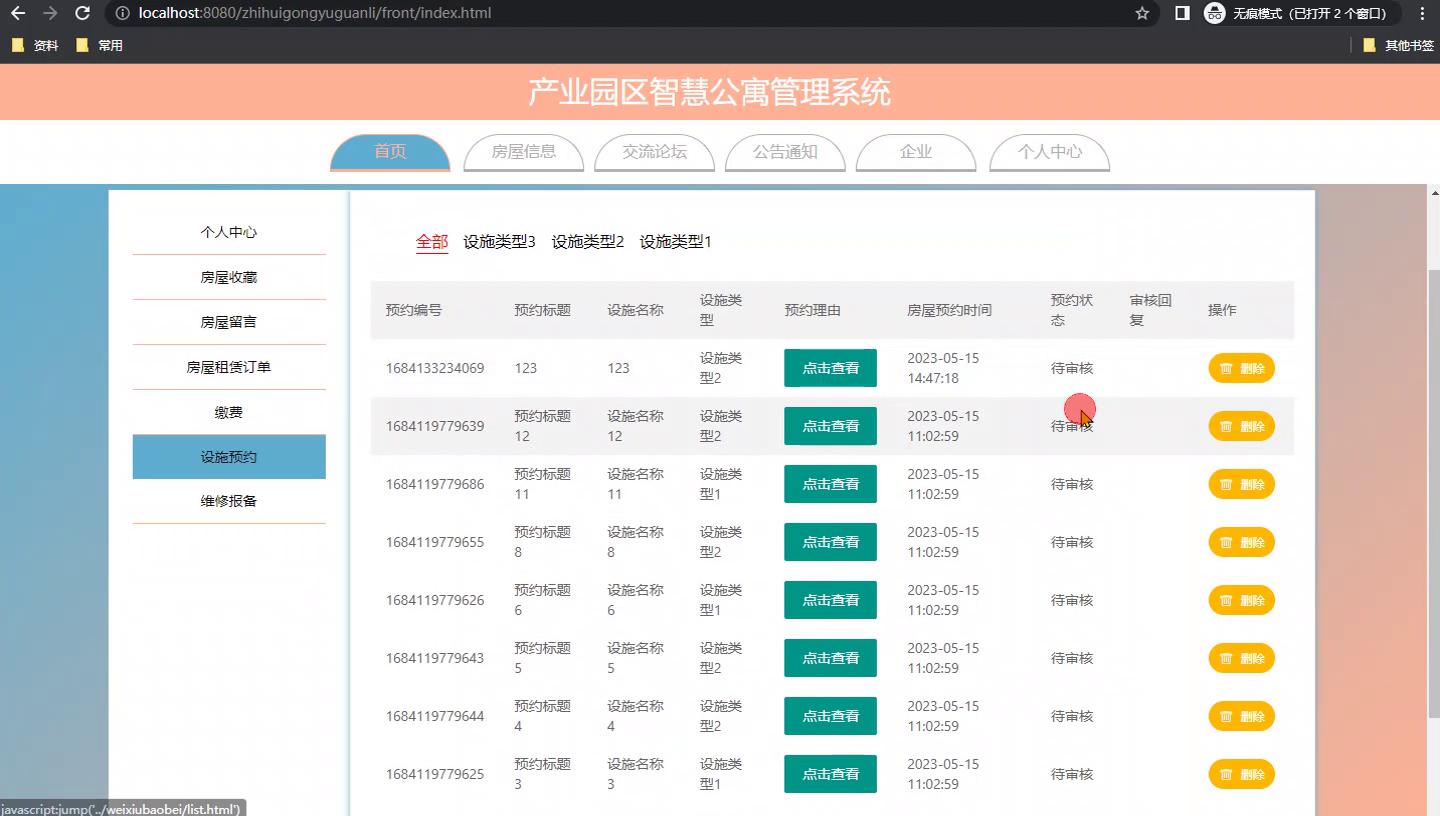Filter by 设施类型2
1440x816 pixels.
pyautogui.click(x=588, y=242)
